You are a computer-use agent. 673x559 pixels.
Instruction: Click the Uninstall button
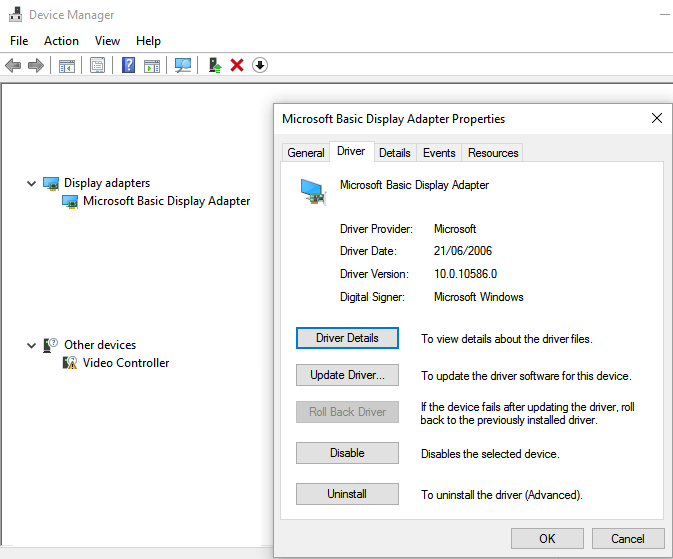pos(347,494)
